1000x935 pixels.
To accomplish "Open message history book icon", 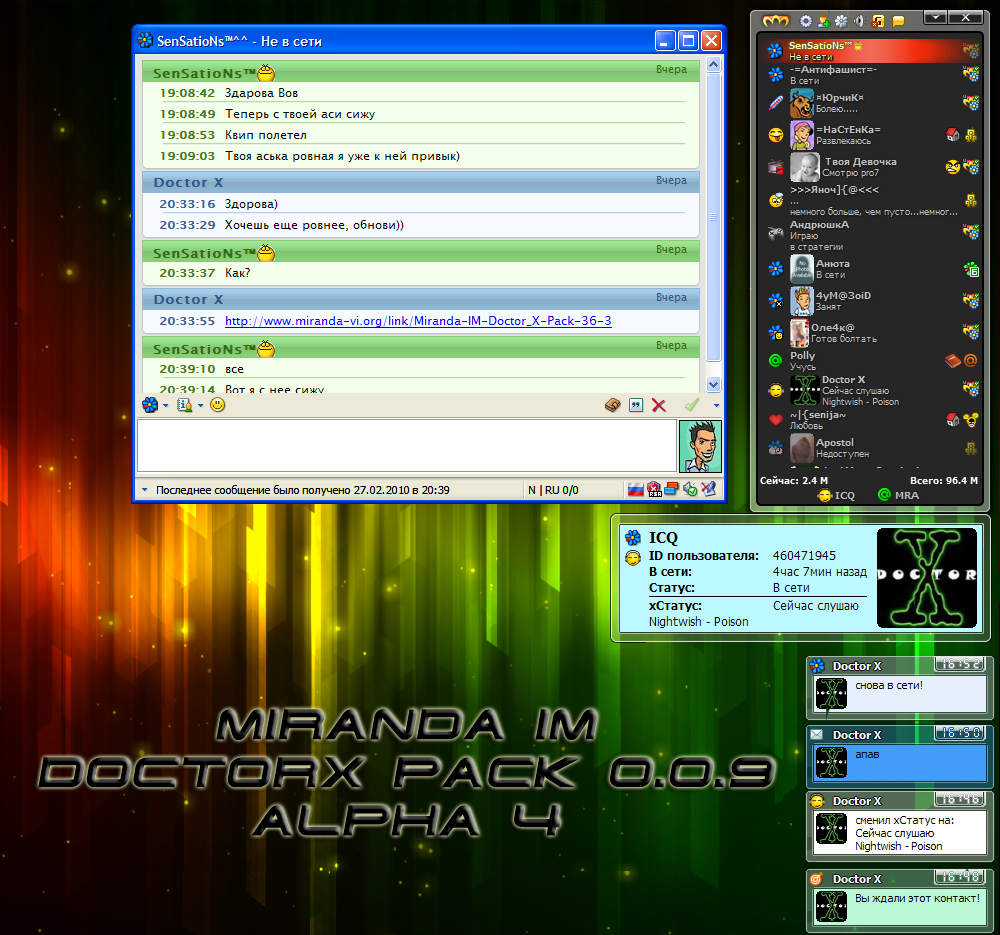I will tap(612, 405).
